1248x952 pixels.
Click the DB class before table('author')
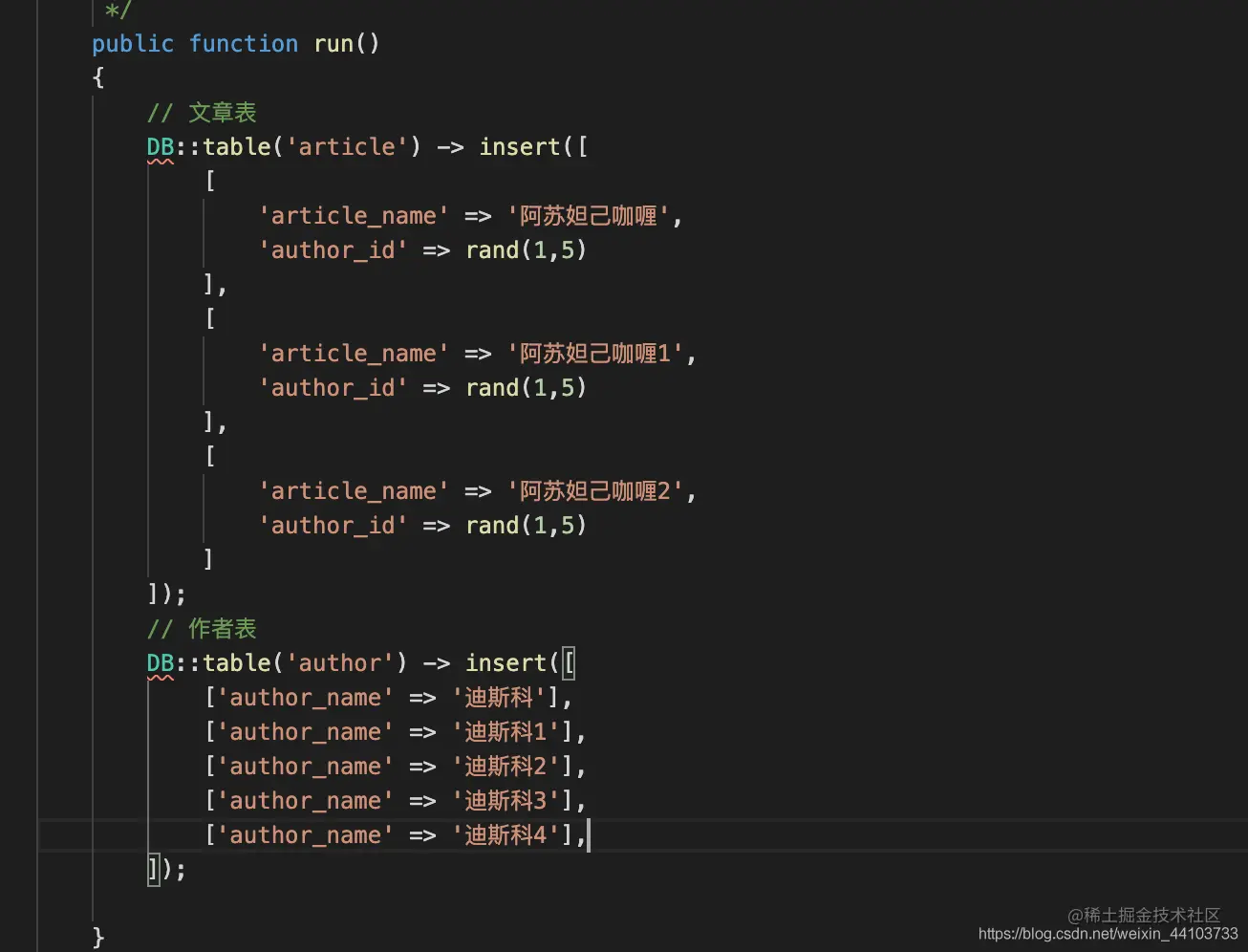(161, 663)
